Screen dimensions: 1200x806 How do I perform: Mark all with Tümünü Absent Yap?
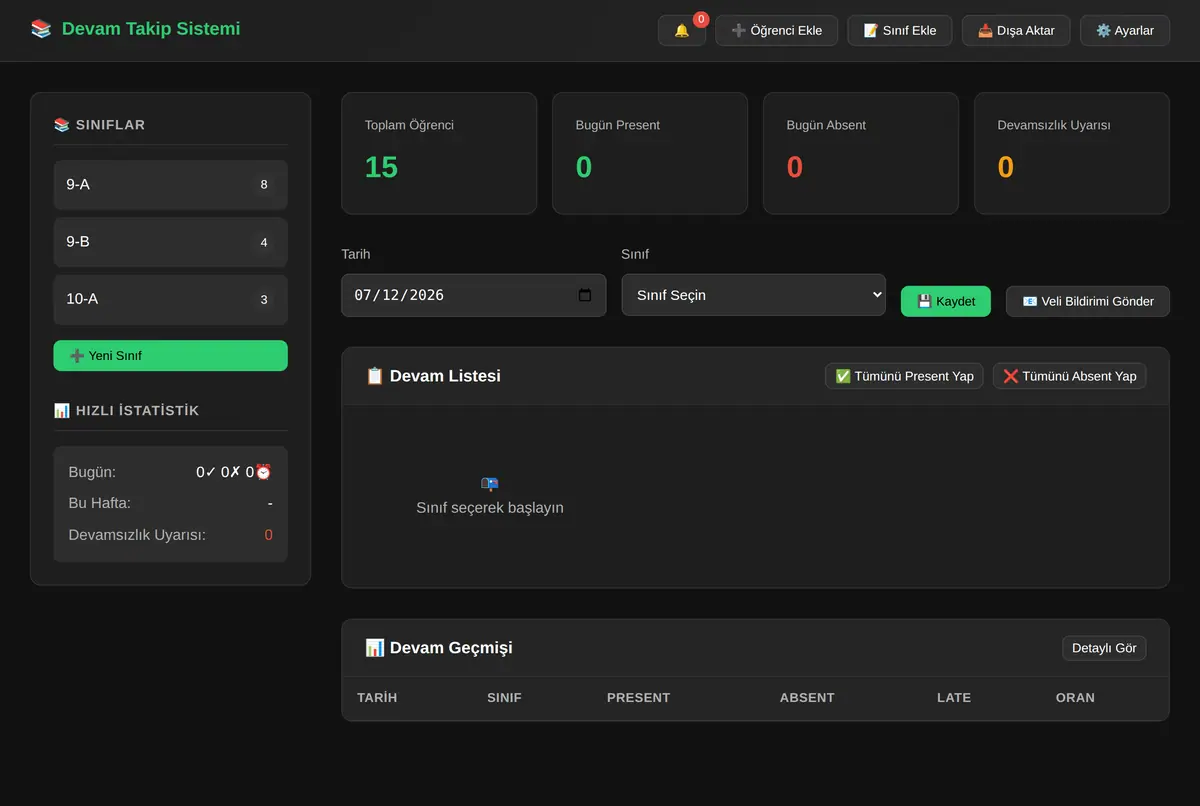(x=1069, y=376)
